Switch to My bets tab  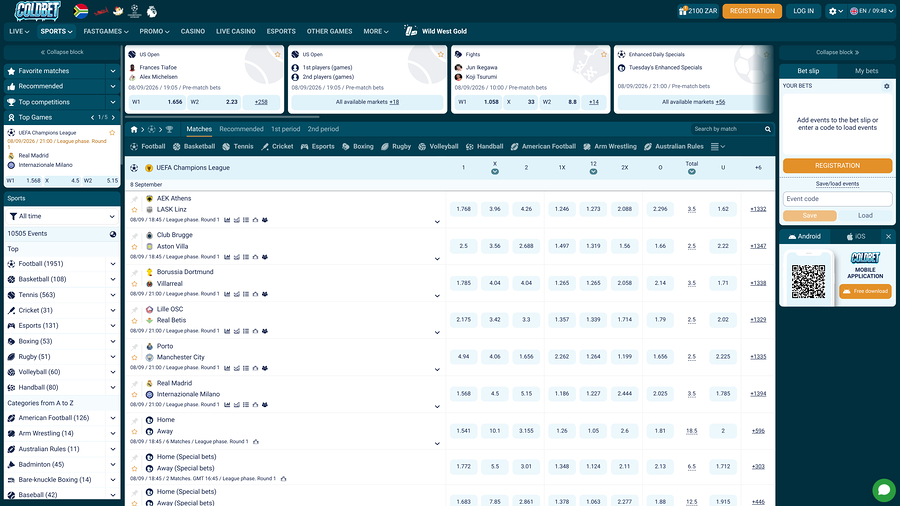point(866,71)
